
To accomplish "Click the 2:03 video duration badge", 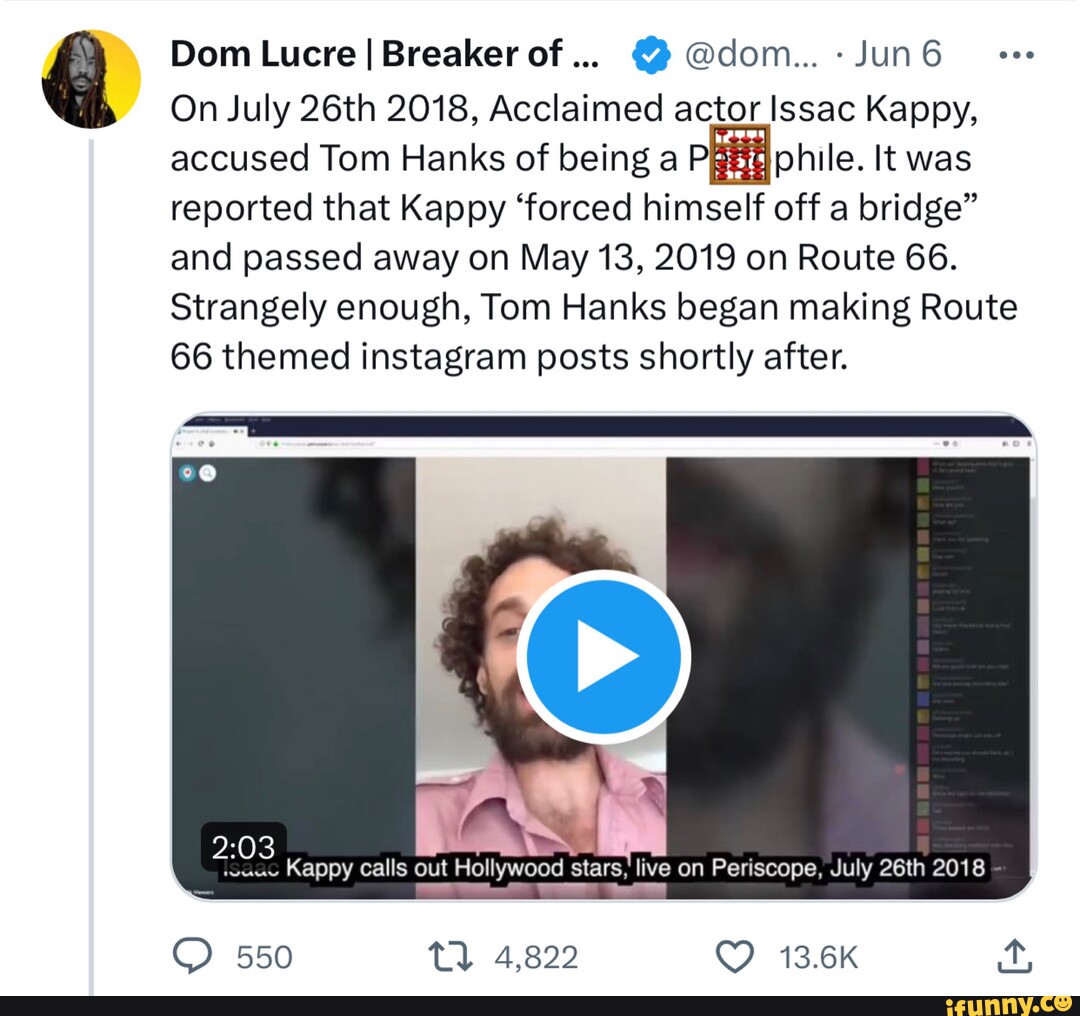I will pos(244,847).
